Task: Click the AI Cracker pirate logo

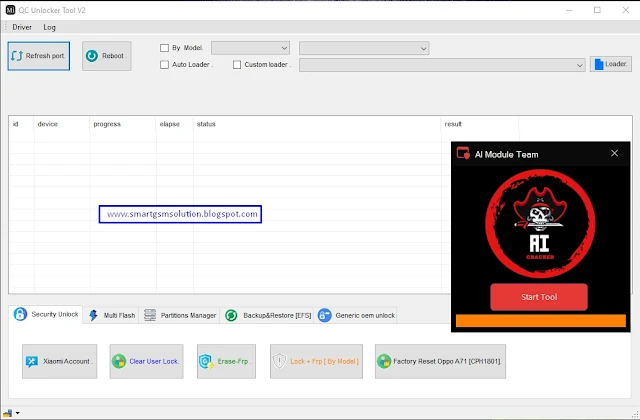Action: [540, 224]
